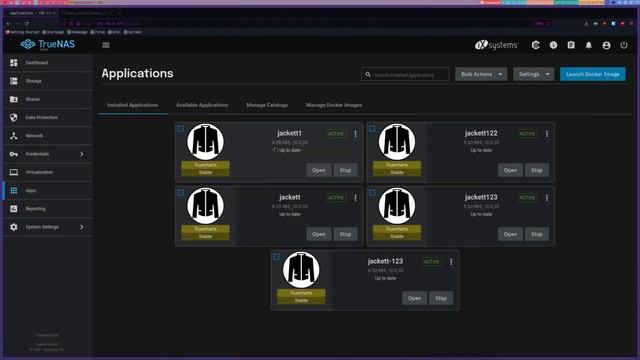640x360 pixels.
Task: Click Stop on jackett1 card
Action: point(345,170)
